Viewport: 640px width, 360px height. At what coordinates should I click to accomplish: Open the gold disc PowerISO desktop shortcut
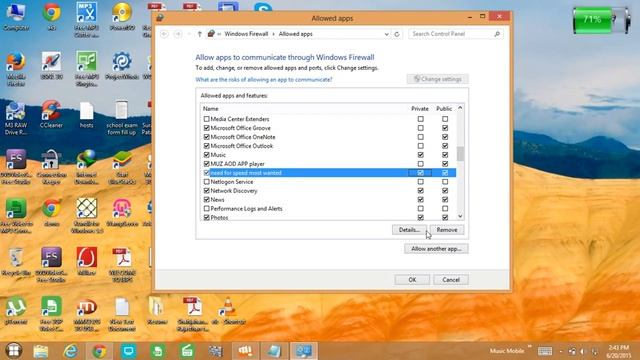pyautogui.click(x=122, y=16)
